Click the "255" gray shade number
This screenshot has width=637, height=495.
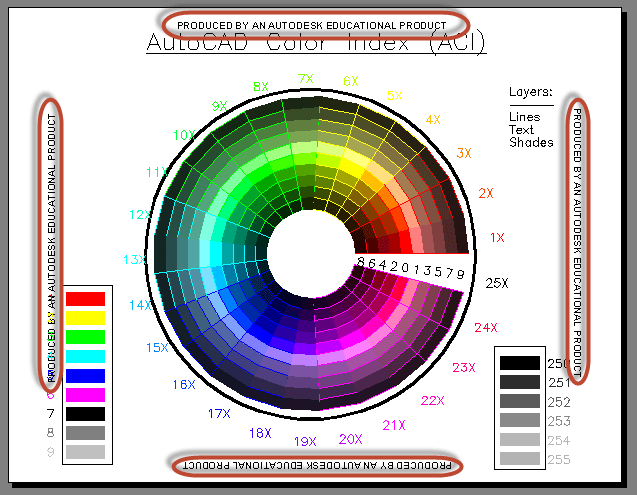click(x=559, y=460)
